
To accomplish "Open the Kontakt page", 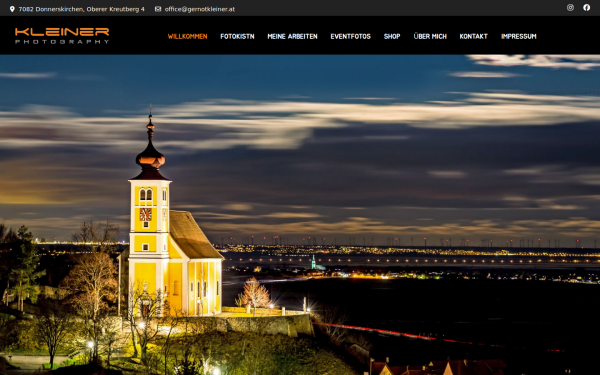I will (x=473, y=36).
